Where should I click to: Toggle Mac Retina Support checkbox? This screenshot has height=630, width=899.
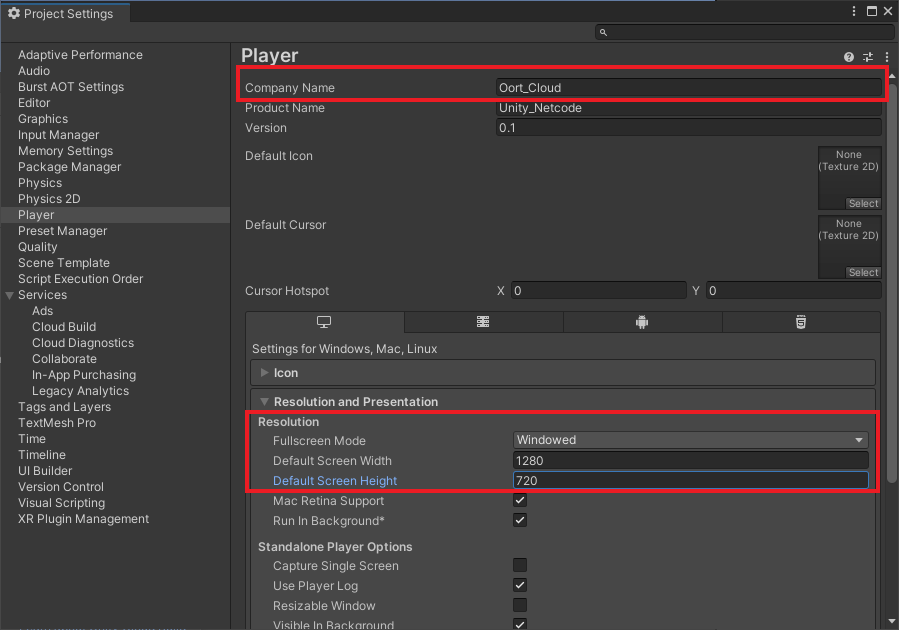(x=520, y=500)
